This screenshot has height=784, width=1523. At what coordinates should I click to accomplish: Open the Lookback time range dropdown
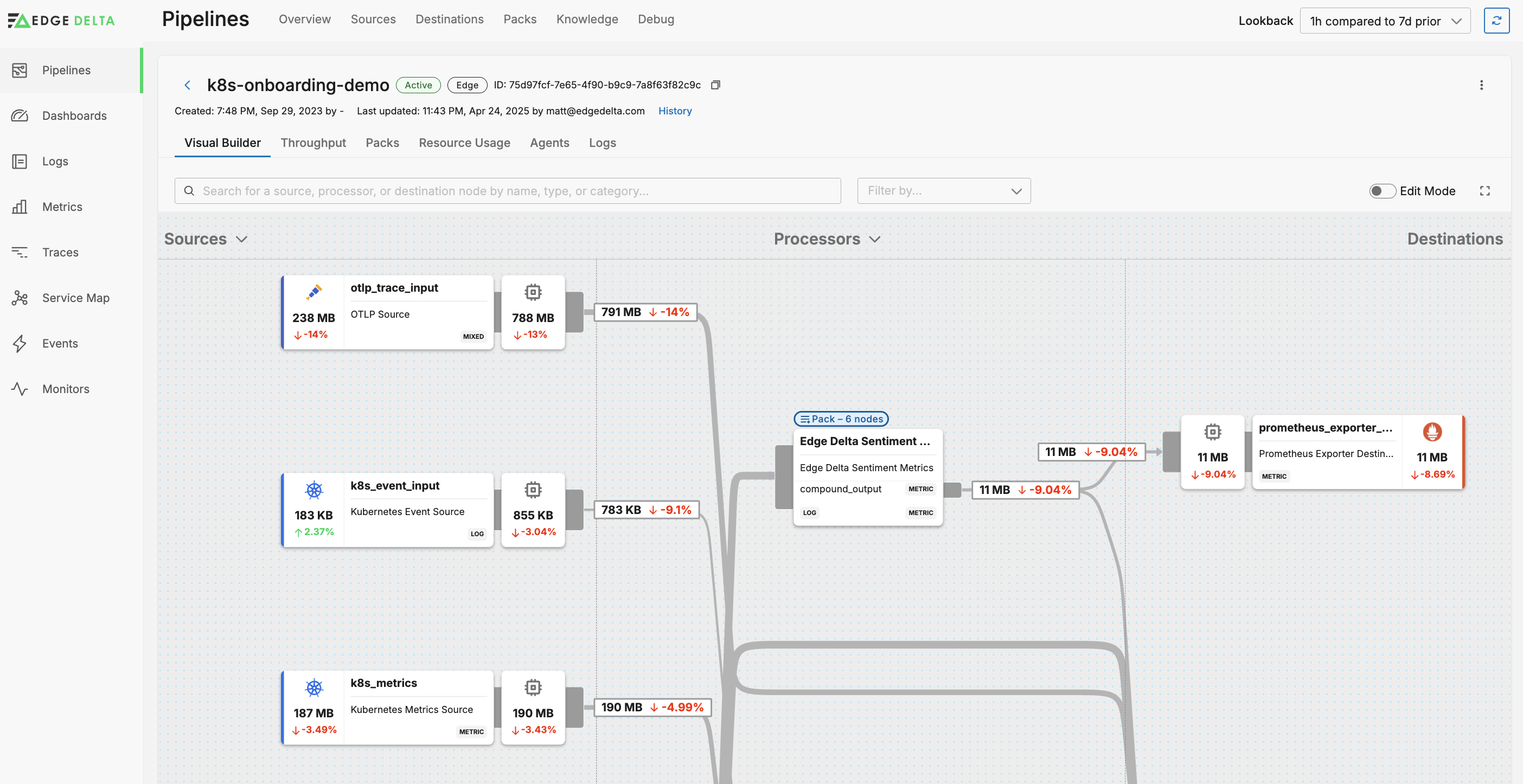pos(1385,21)
